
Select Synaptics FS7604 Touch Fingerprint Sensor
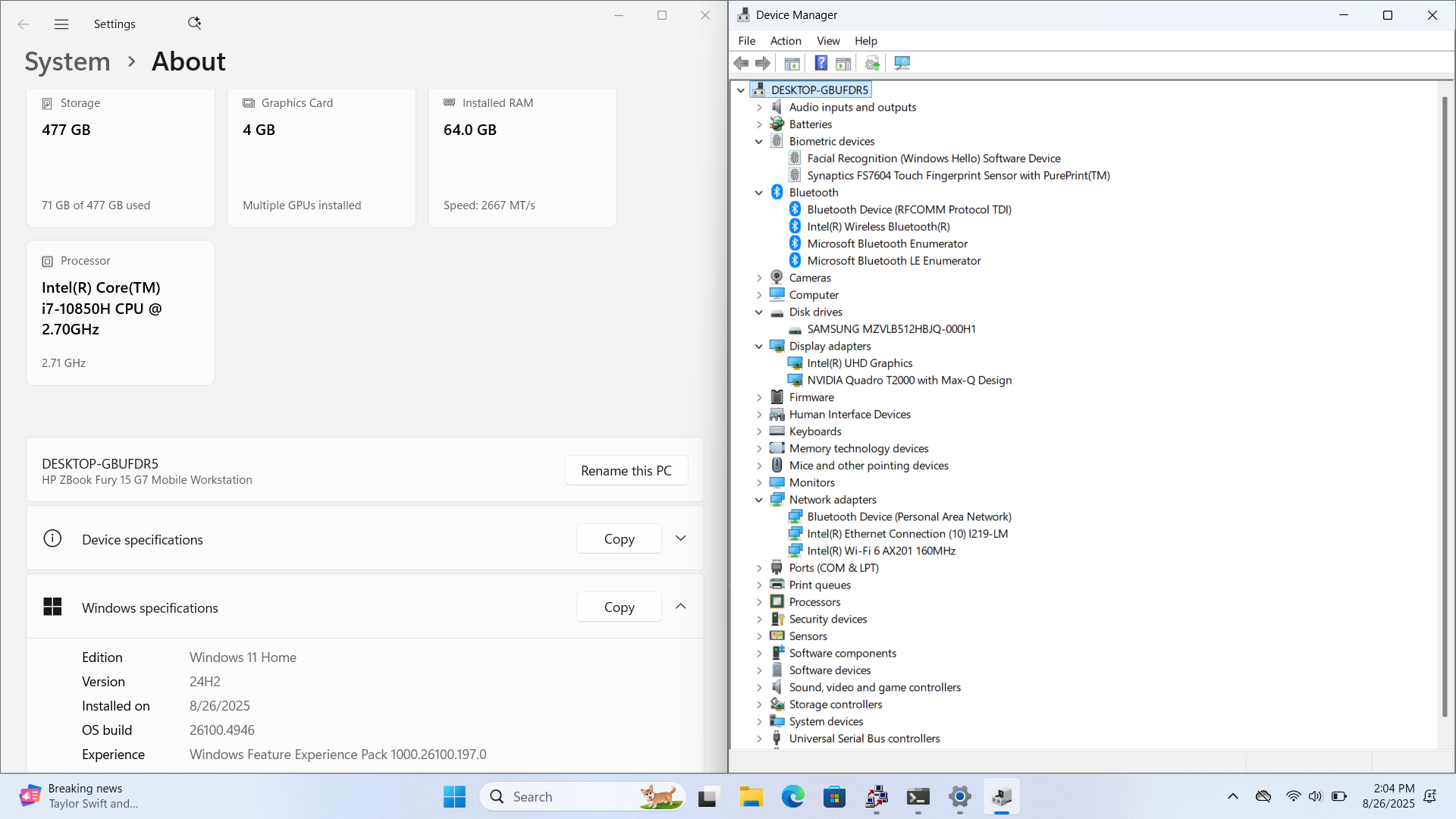tap(959, 175)
